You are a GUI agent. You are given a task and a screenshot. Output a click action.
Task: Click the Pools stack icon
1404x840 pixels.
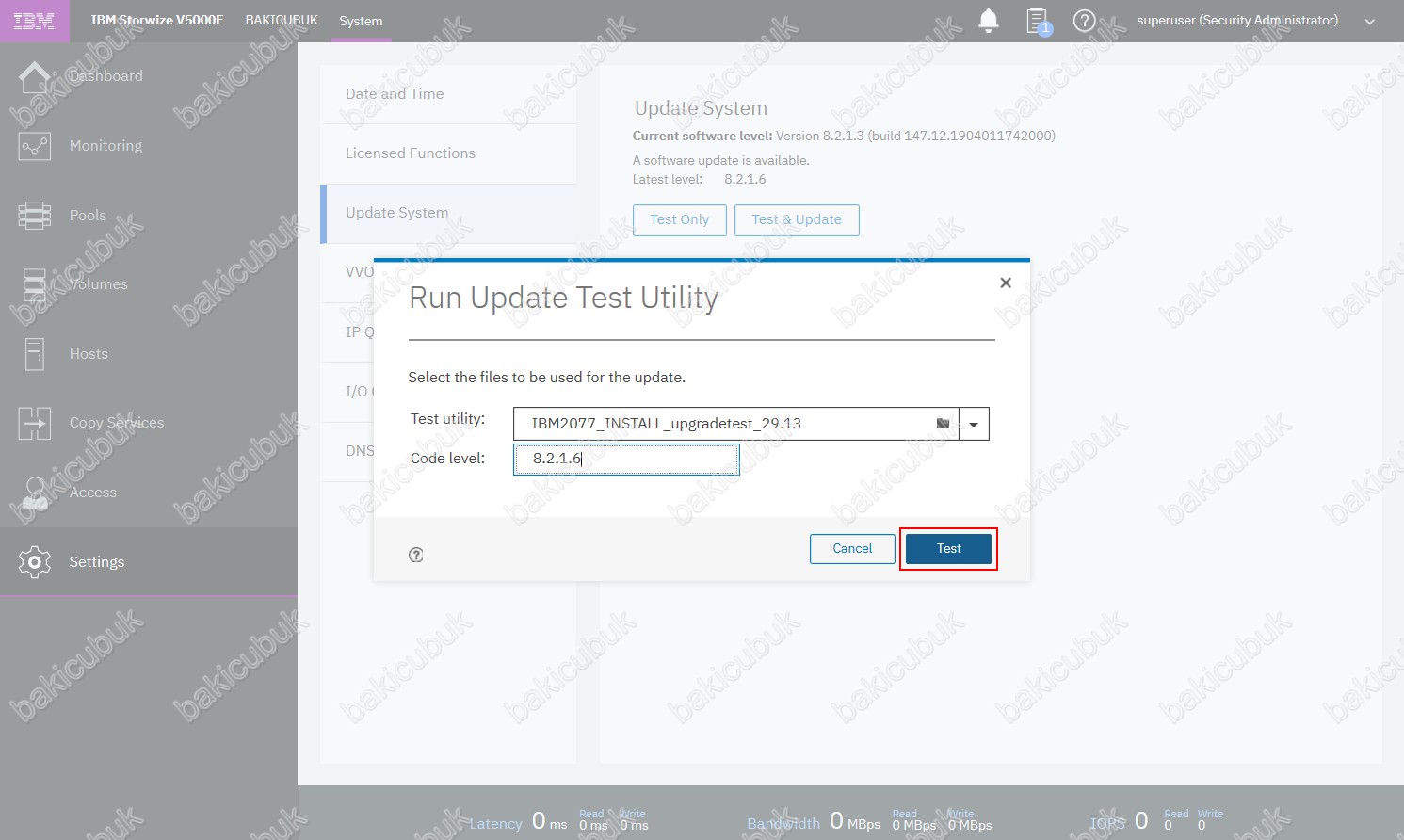(x=35, y=216)
